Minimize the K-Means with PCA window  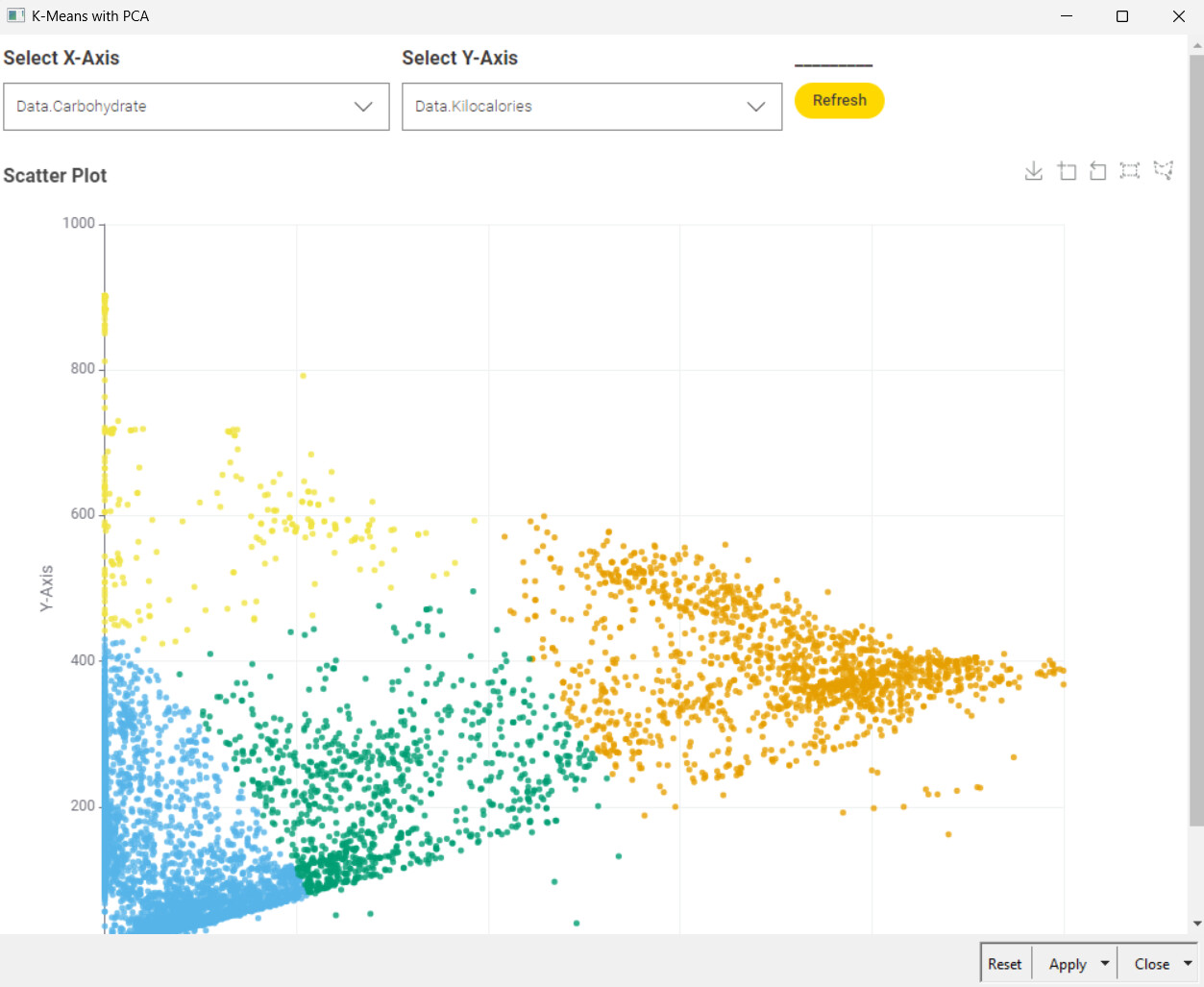[1067, 16]
